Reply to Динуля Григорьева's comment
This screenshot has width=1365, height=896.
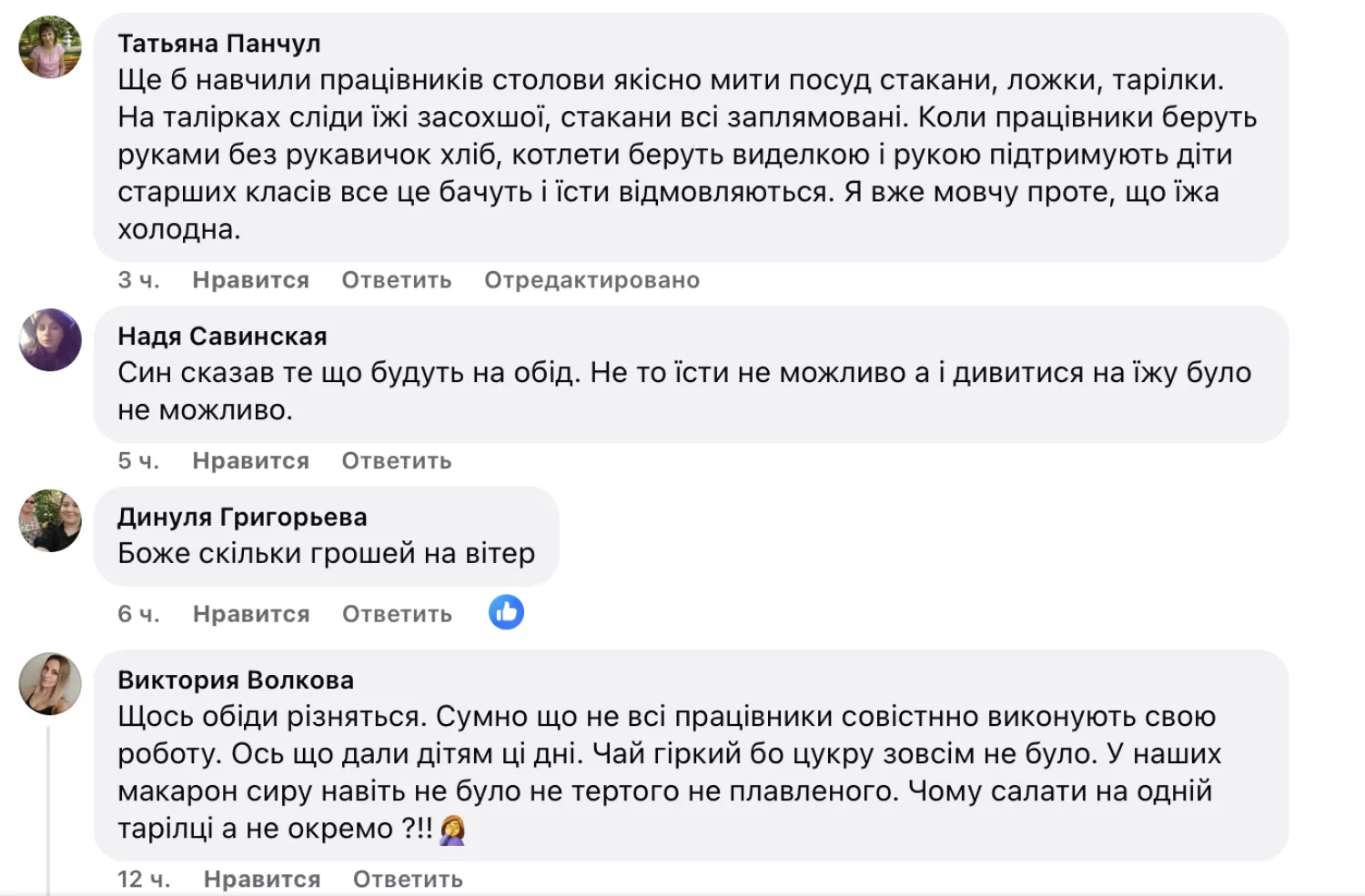(x=397, y=614)
